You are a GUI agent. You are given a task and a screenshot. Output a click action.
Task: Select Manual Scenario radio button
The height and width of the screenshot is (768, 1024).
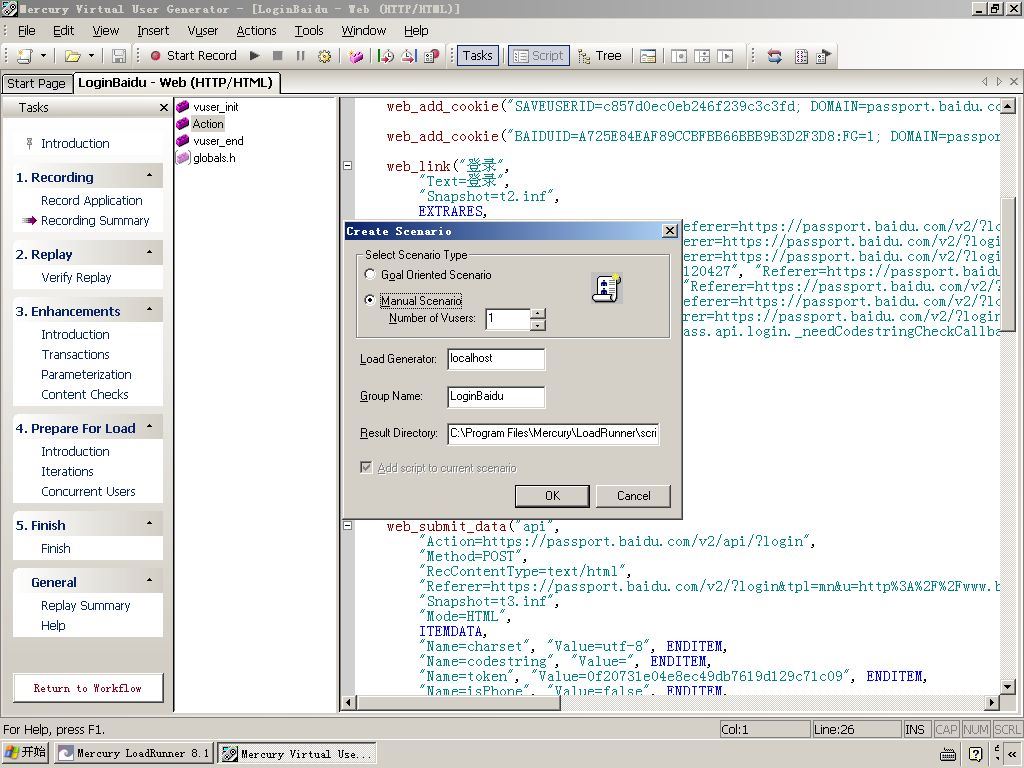pyautogui.click(x=370, y=300)
